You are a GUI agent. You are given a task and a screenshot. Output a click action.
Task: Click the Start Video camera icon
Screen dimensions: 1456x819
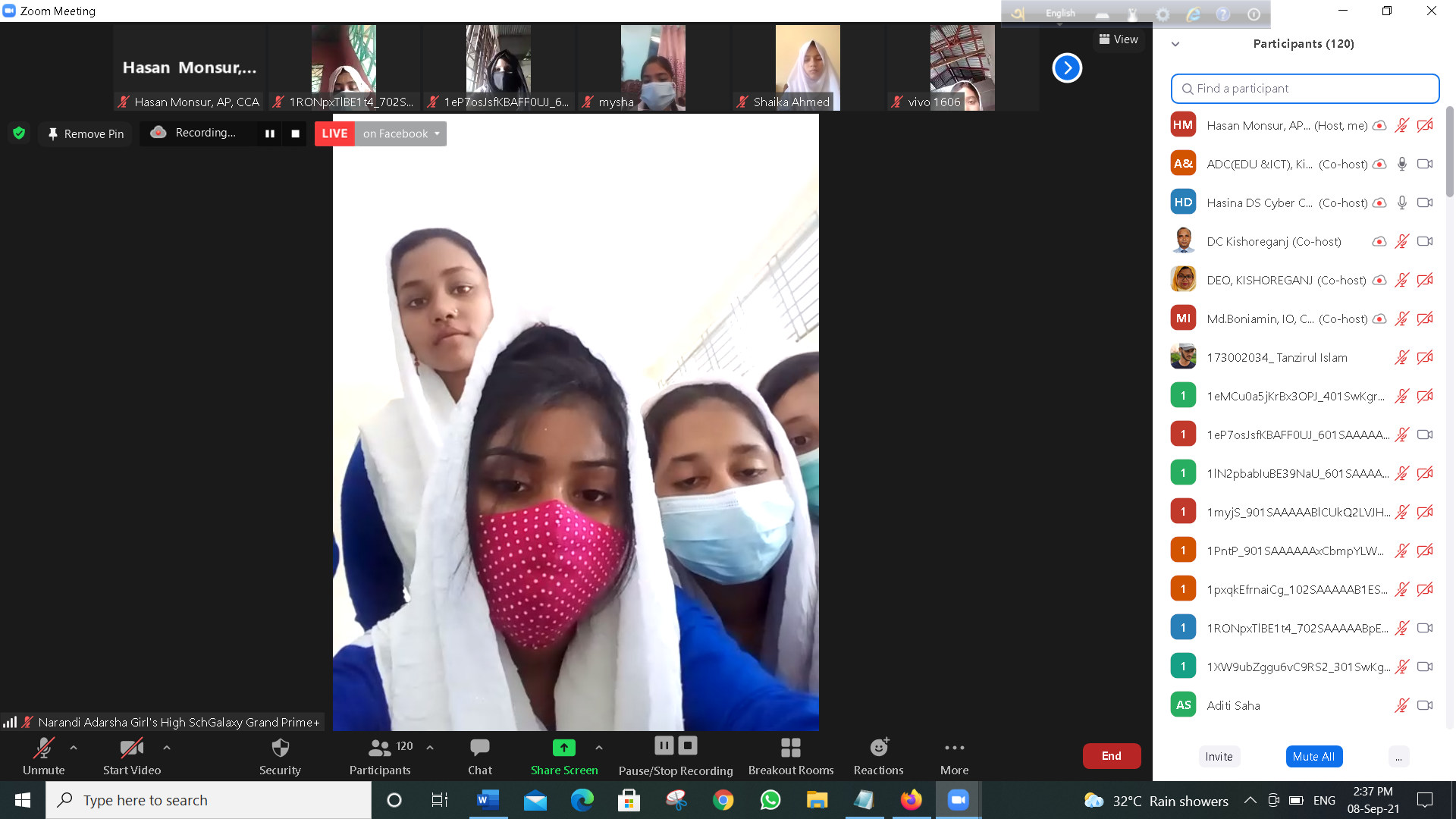[x=131, y=748]
